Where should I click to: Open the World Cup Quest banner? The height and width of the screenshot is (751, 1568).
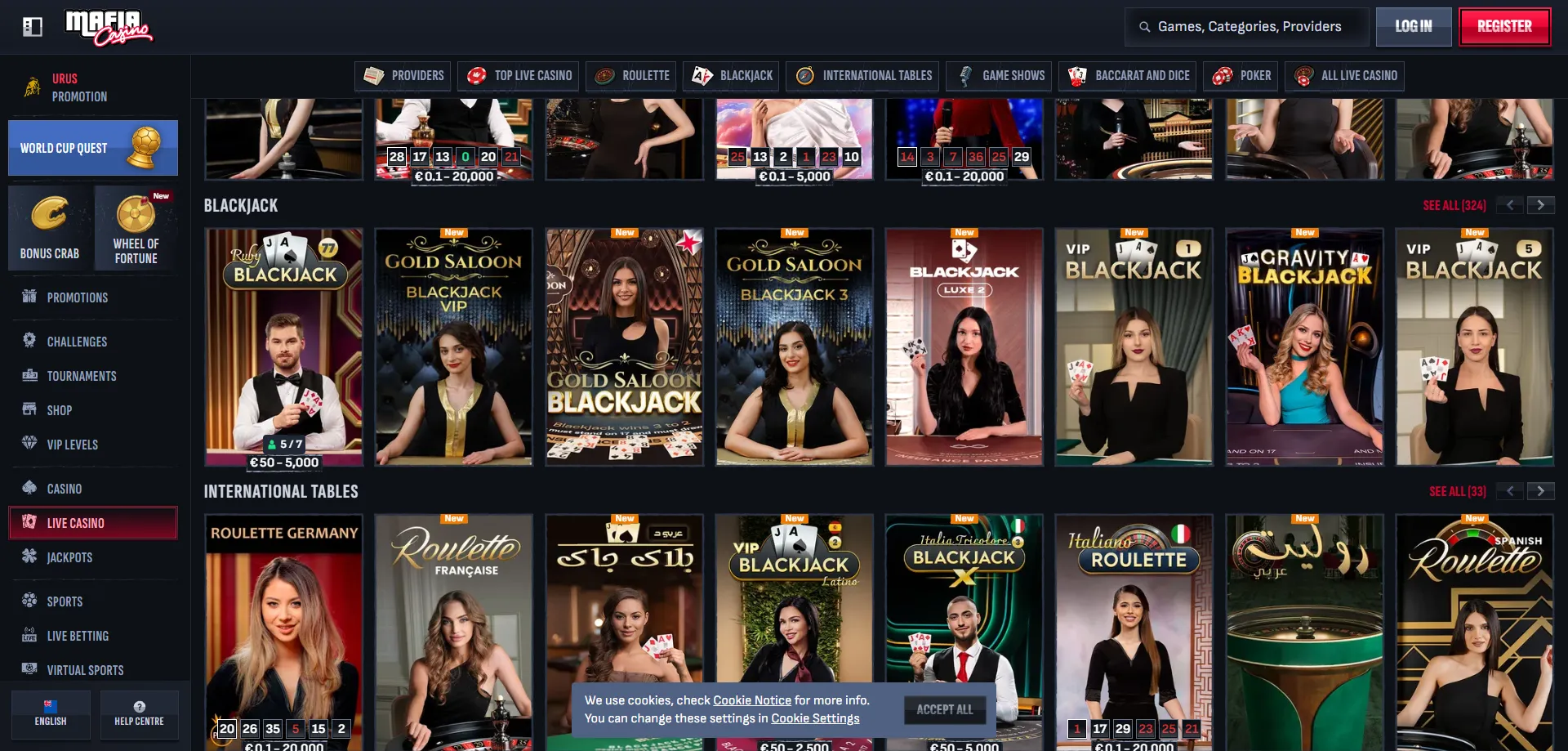93,148
